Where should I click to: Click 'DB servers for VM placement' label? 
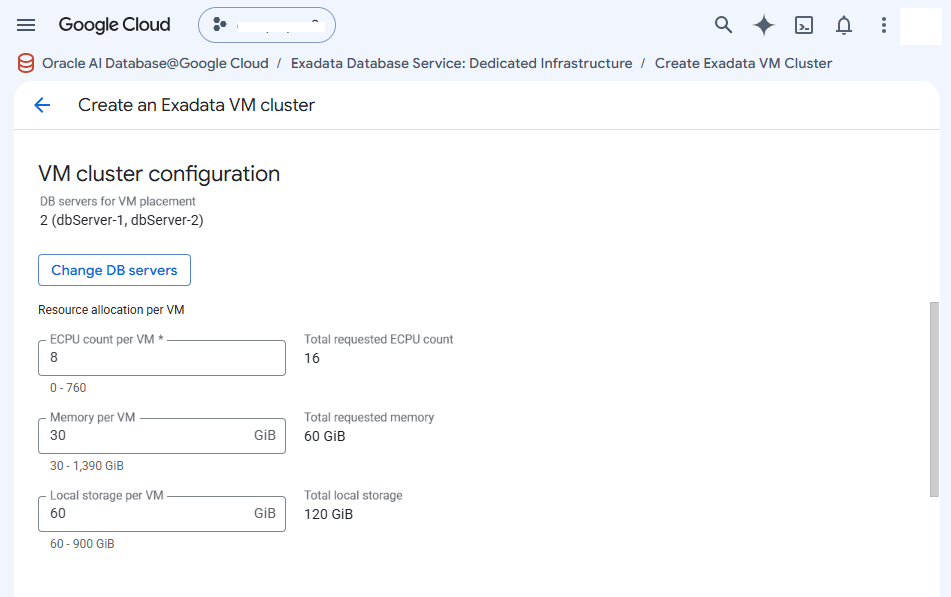click(x=118, y=201)
